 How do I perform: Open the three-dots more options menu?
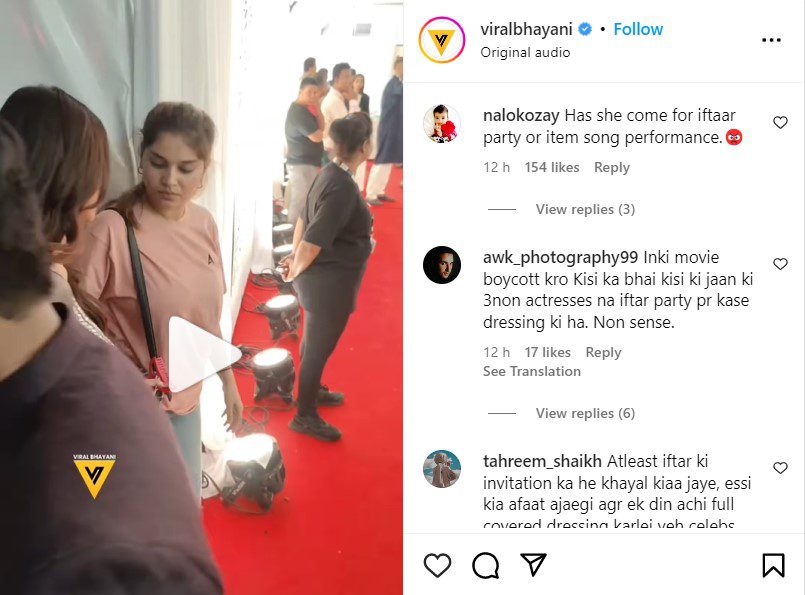(x=771, y=40)
